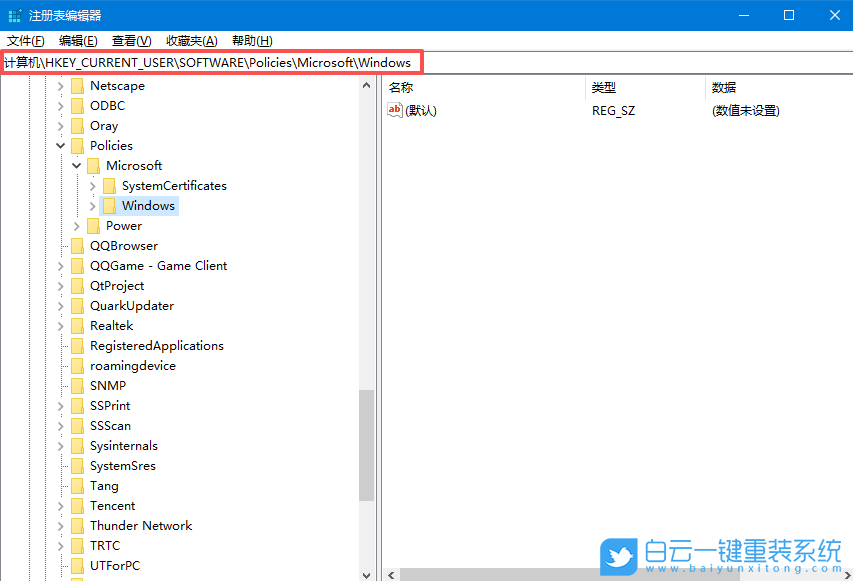853x581 pixels.
Task: Expand the Thunder Network key
Action: (60, 525)
